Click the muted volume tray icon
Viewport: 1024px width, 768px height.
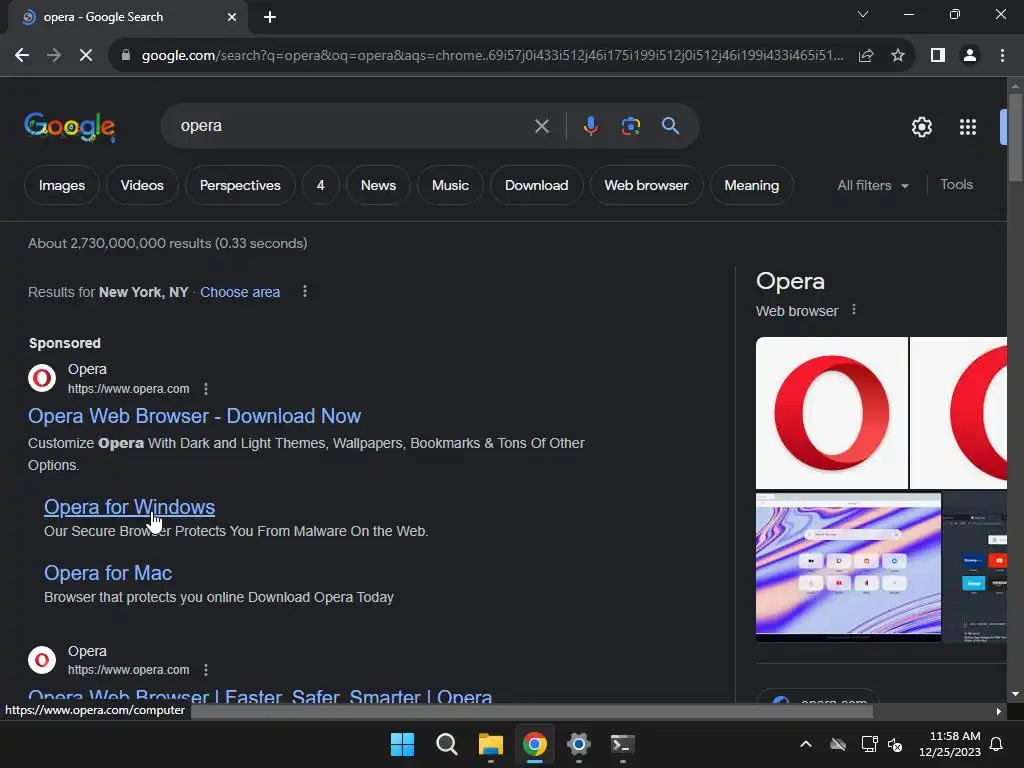(895, 744)
